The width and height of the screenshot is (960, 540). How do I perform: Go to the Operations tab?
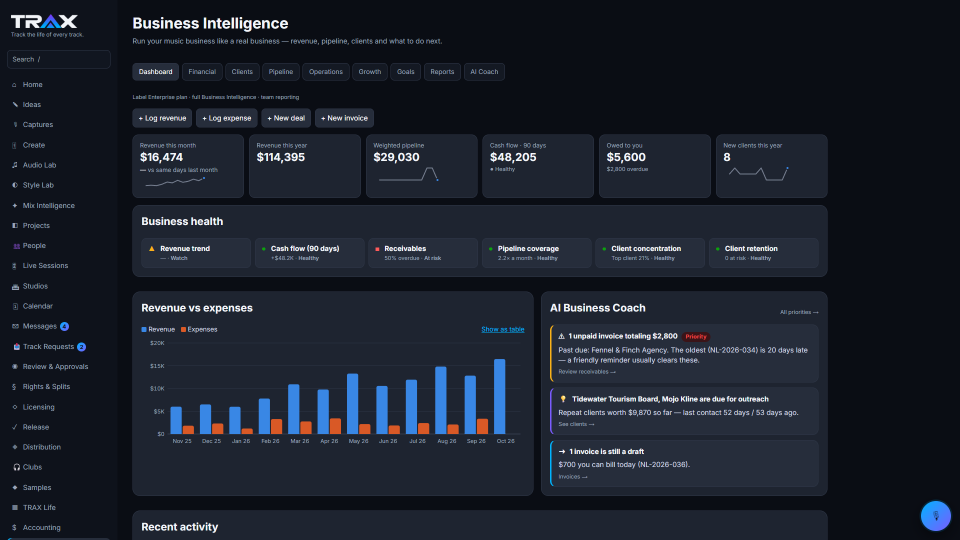coord(326,72)
